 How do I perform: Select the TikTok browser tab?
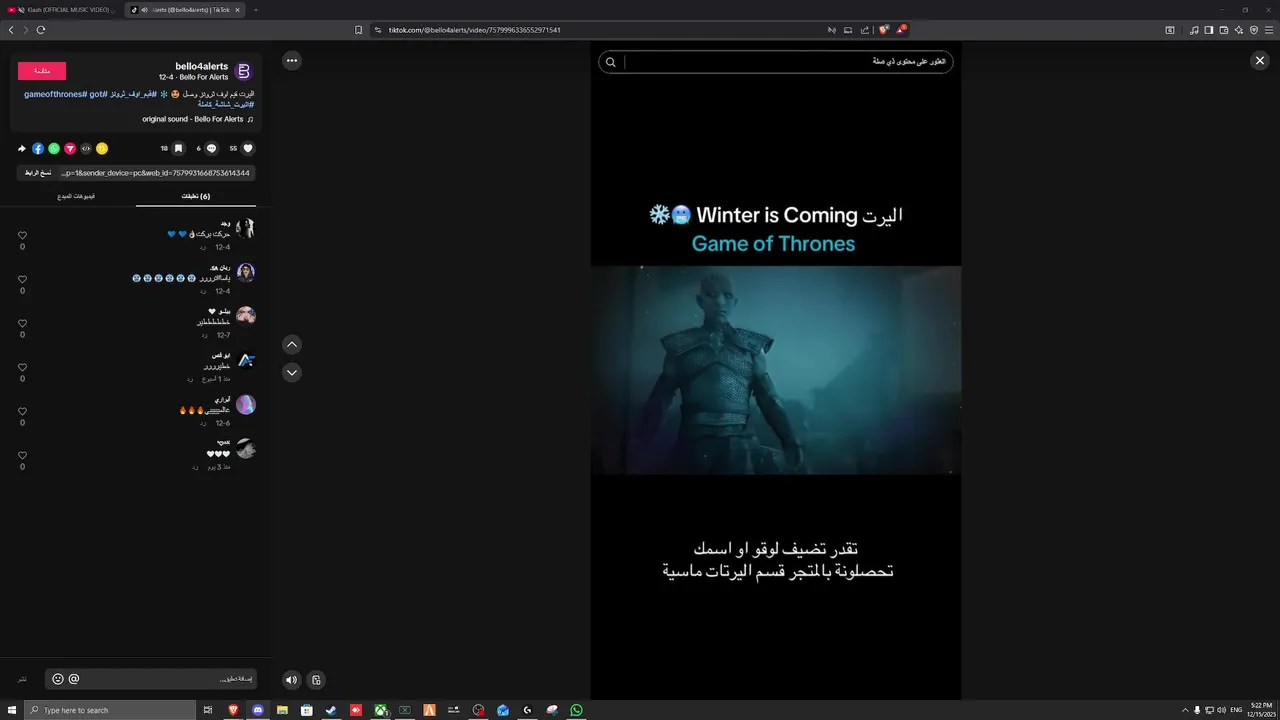pos(184,10)
